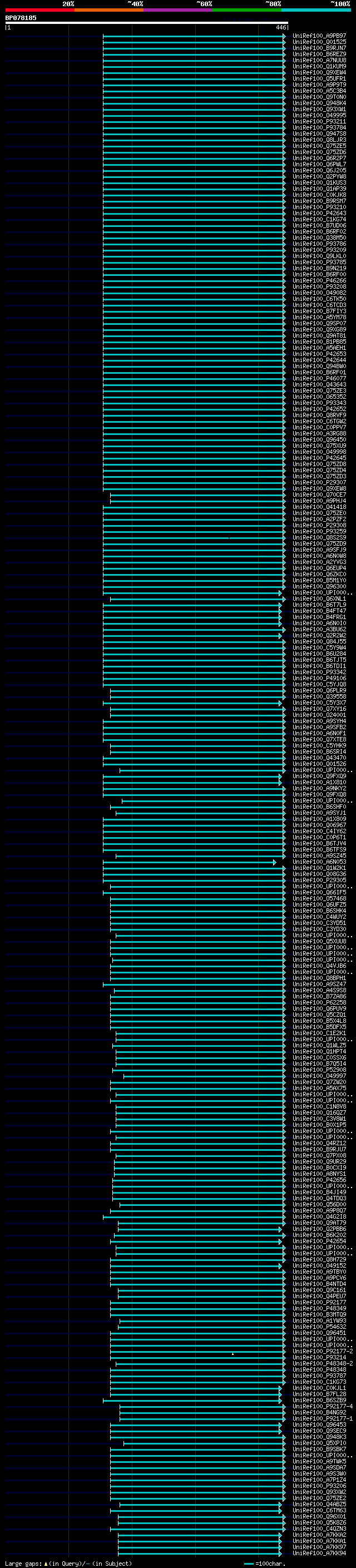The height and width of the screenshot is (1568, 356).
Task: Click the query name BP078185
Action: 21,18
